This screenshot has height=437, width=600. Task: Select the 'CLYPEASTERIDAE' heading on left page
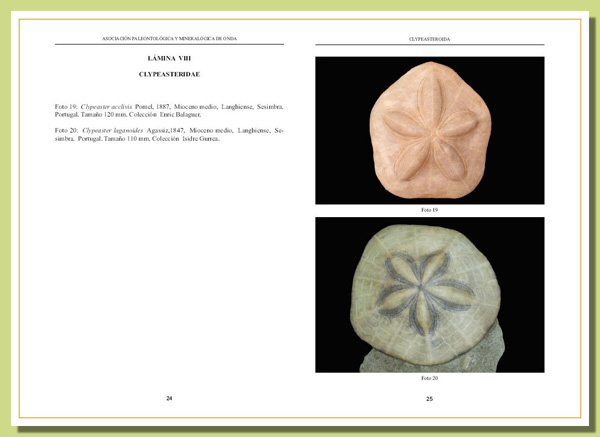tap(169, 75)
